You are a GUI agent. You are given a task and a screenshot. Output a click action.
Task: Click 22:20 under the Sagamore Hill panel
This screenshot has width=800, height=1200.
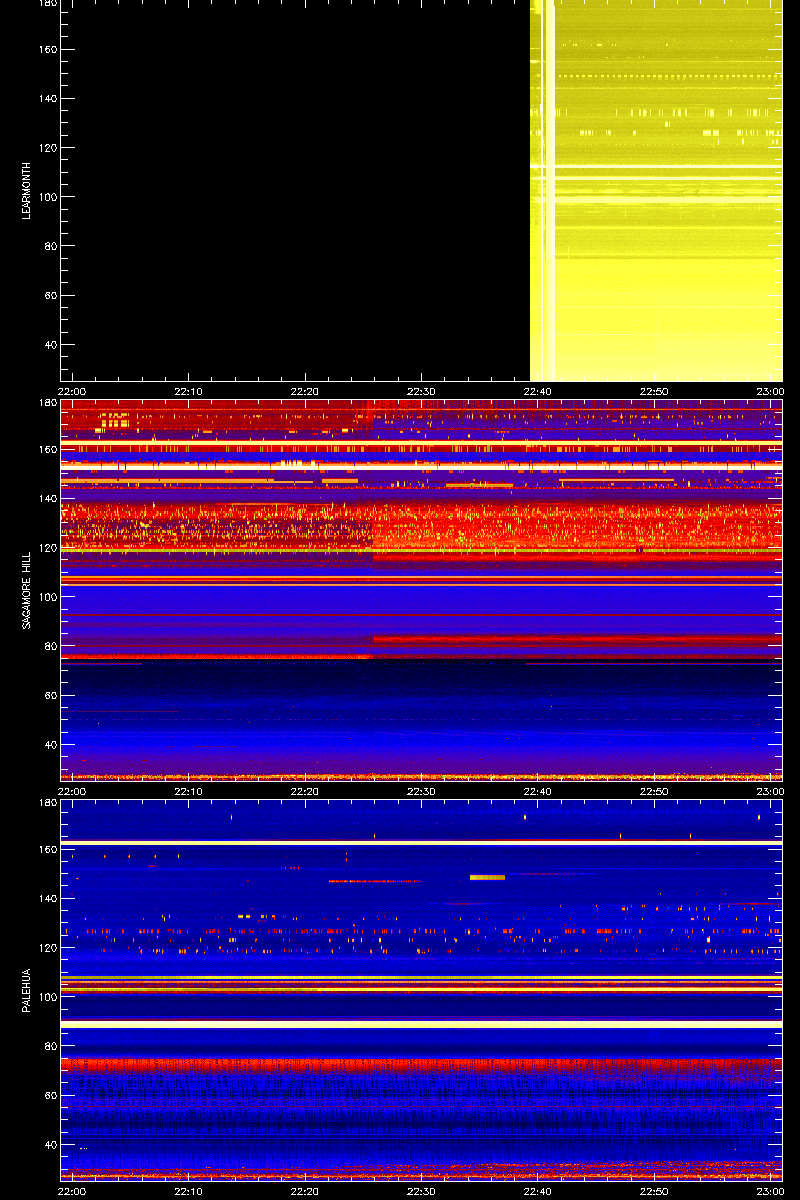(x=305, y=791)
